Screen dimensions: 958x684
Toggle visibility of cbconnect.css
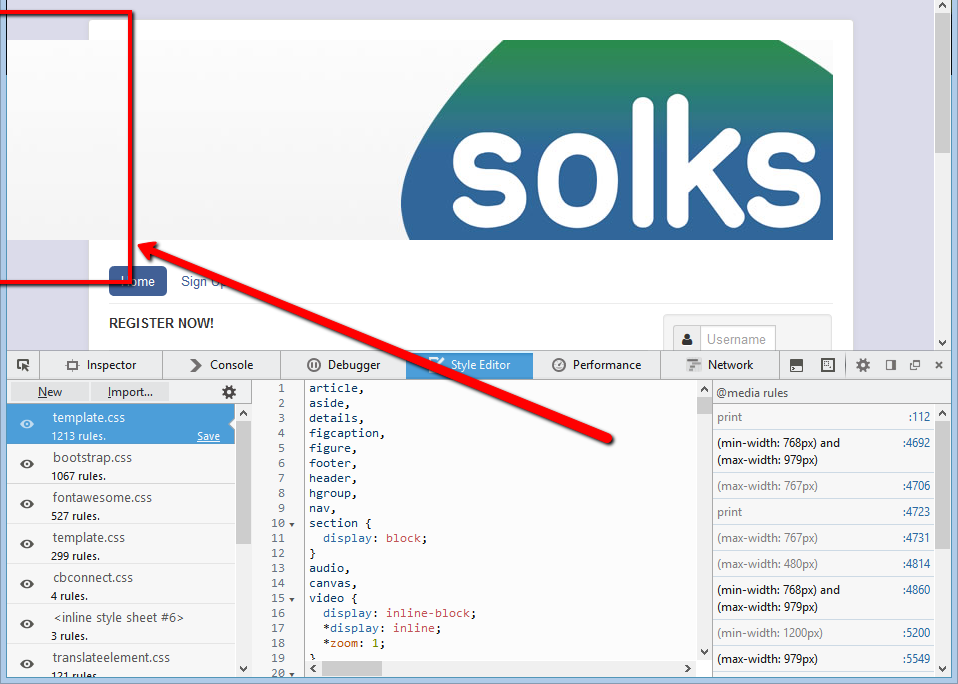click(x=27, y=584)
